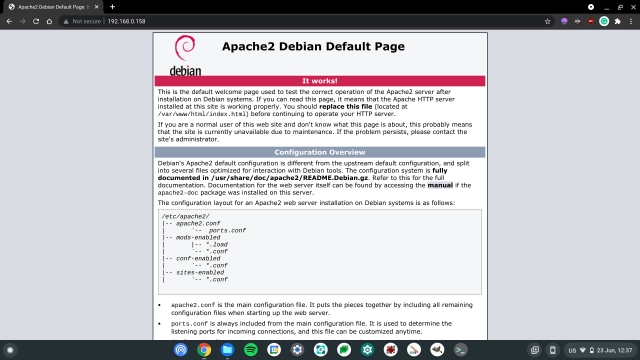Open the gray Settings gear on the shelf

coord(297,350)
